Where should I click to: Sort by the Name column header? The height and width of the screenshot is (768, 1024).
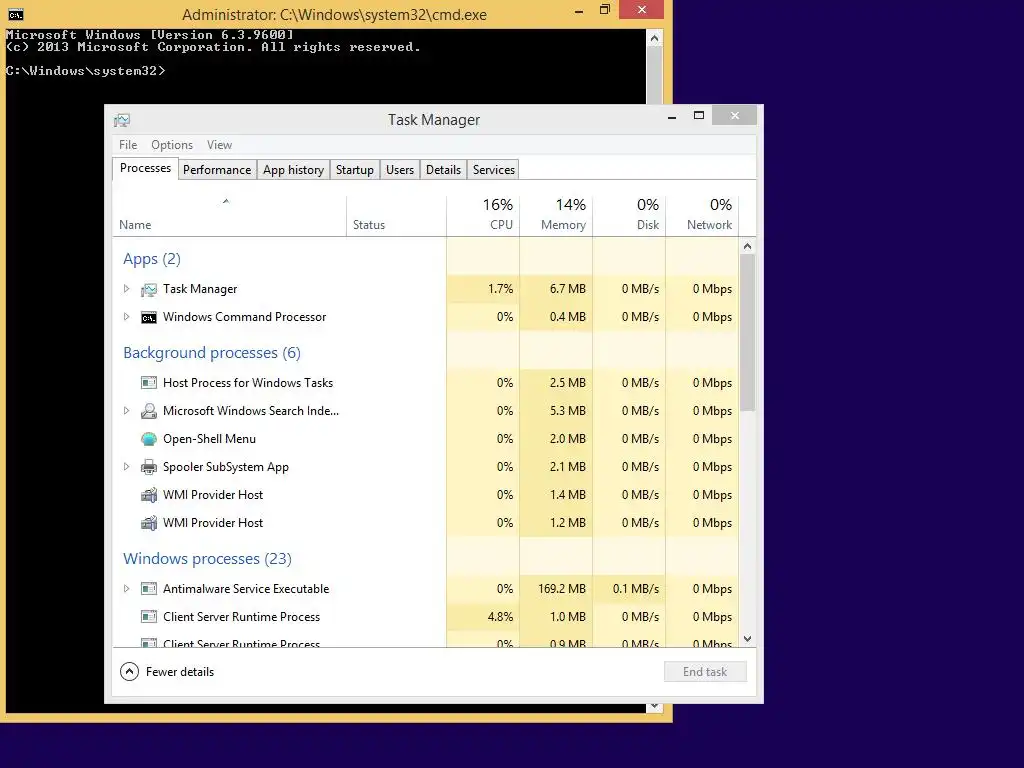(x=229, y=216)
